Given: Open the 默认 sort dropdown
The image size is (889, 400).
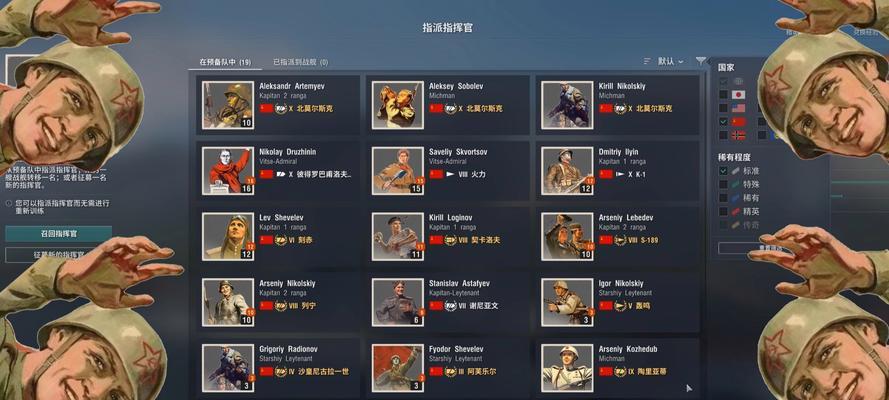Looking at the screenshot, I should click(x=670, y=61).
